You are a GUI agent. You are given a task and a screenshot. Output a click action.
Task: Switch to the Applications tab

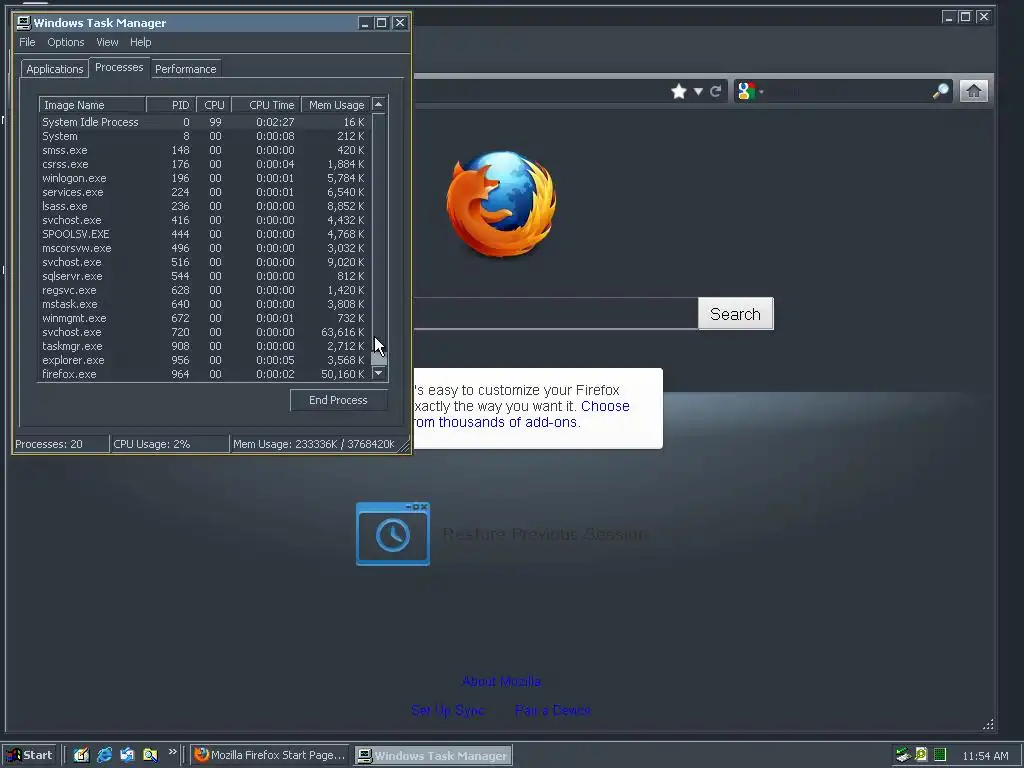point(55,69)
